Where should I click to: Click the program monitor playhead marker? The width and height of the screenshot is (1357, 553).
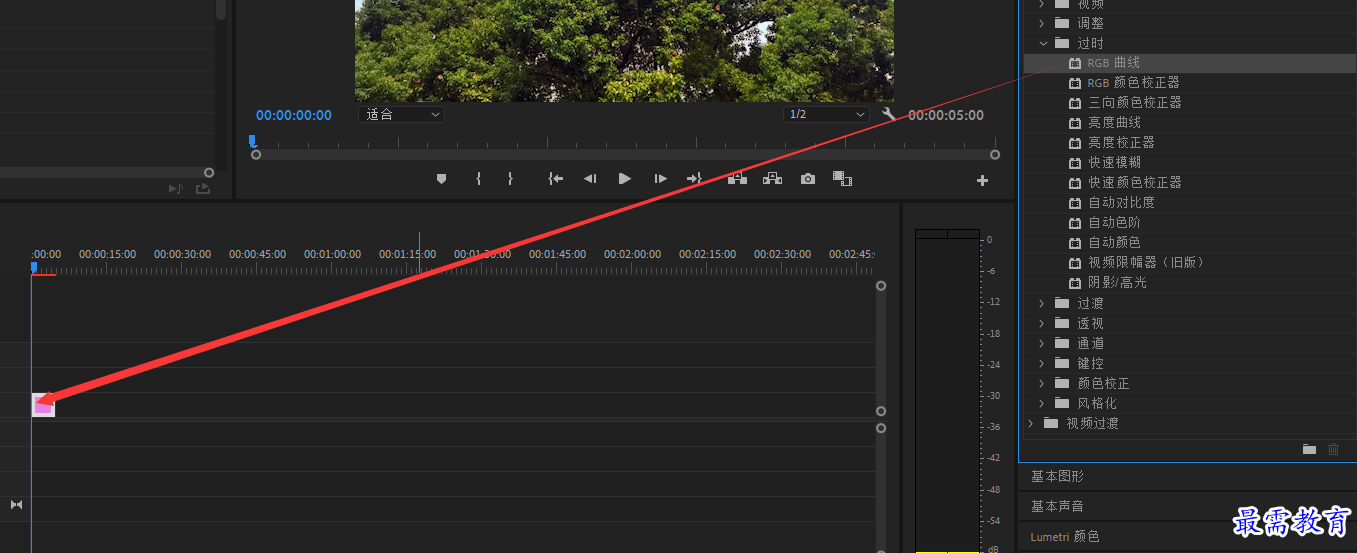[252, 141]
